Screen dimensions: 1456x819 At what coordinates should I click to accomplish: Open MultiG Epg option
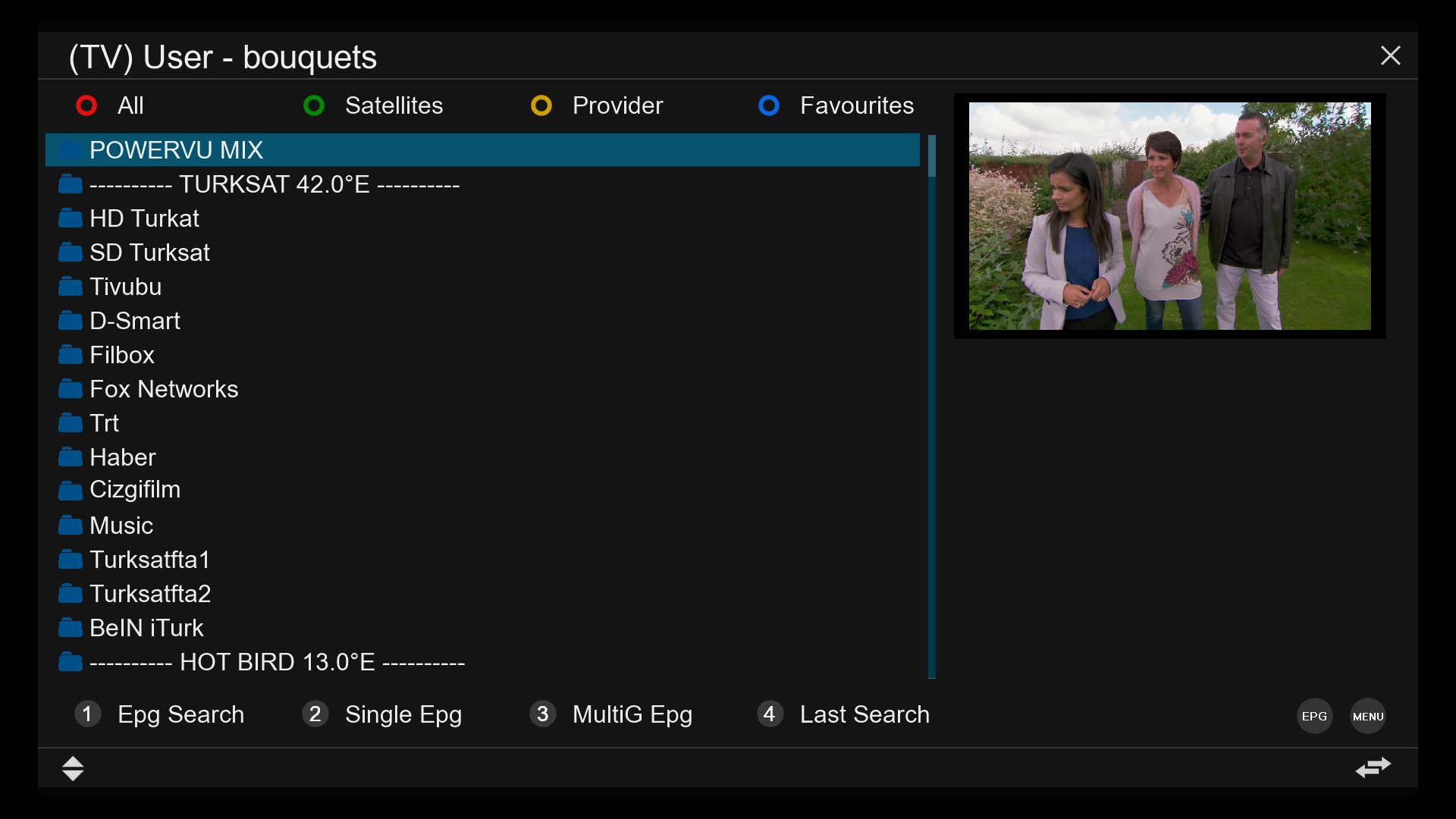632,714
